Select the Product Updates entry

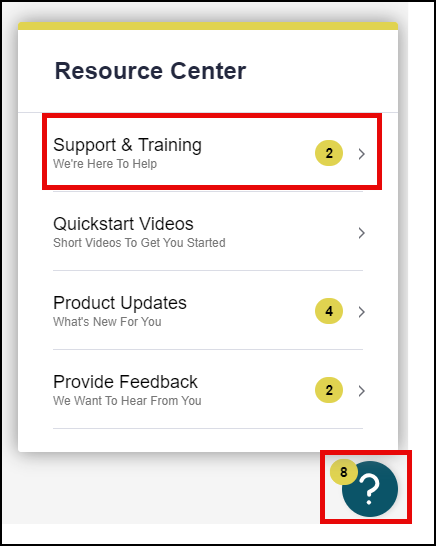[x=208, y=310]
